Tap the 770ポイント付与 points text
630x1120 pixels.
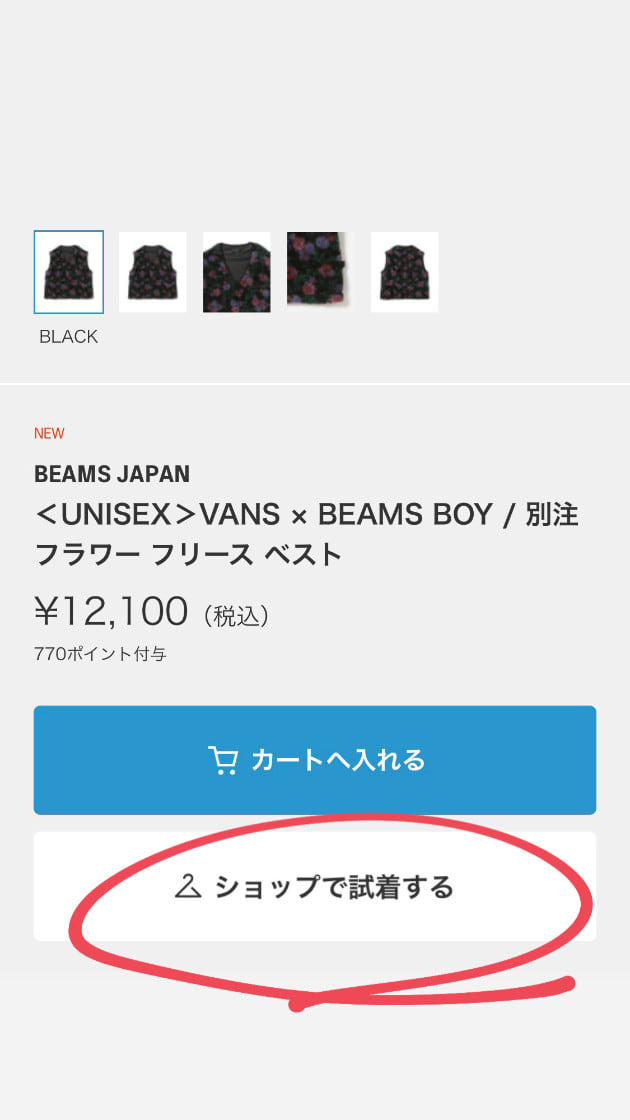[x=100, y=654]
